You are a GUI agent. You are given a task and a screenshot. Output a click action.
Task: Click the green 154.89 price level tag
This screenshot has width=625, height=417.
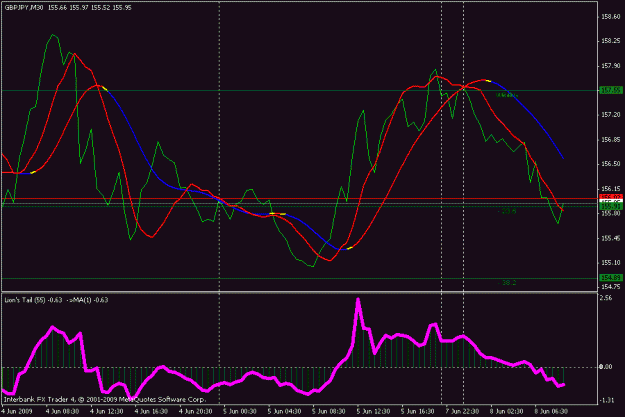(x=611, y=277)
